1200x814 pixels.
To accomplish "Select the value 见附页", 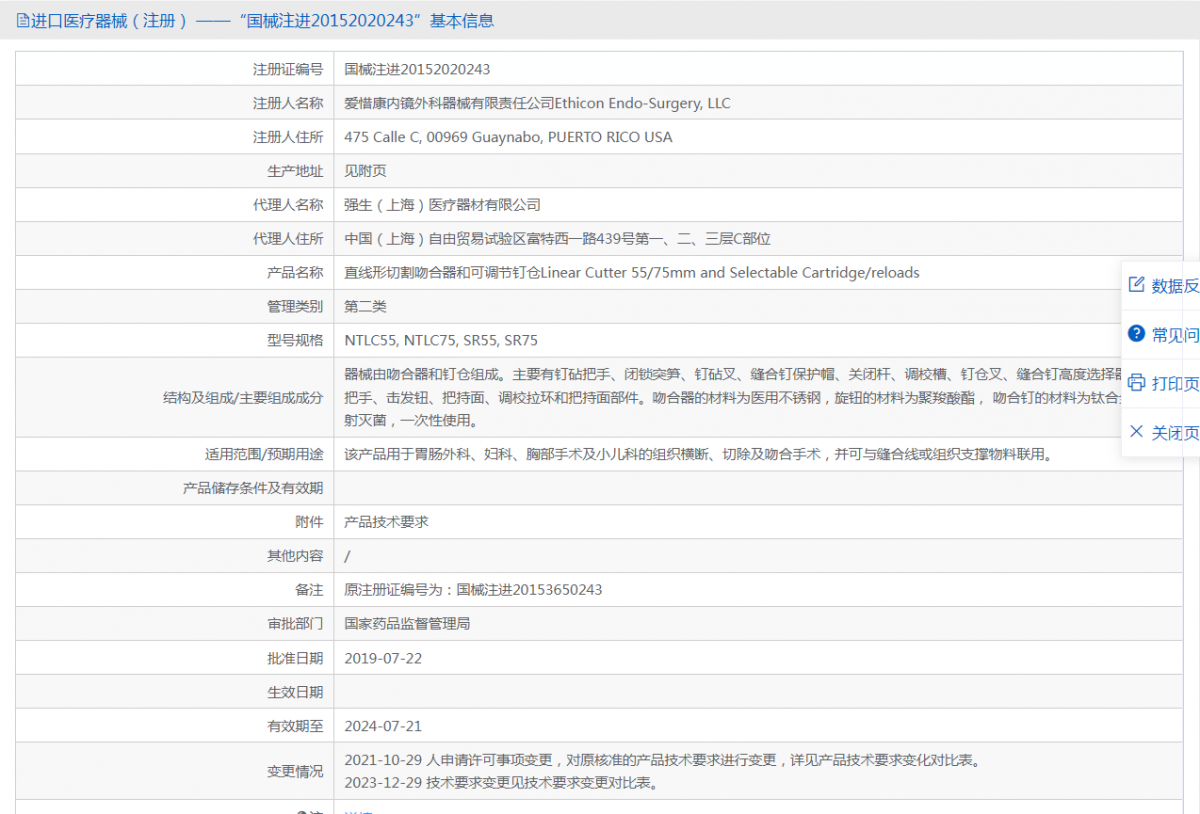I will point(365,171).
